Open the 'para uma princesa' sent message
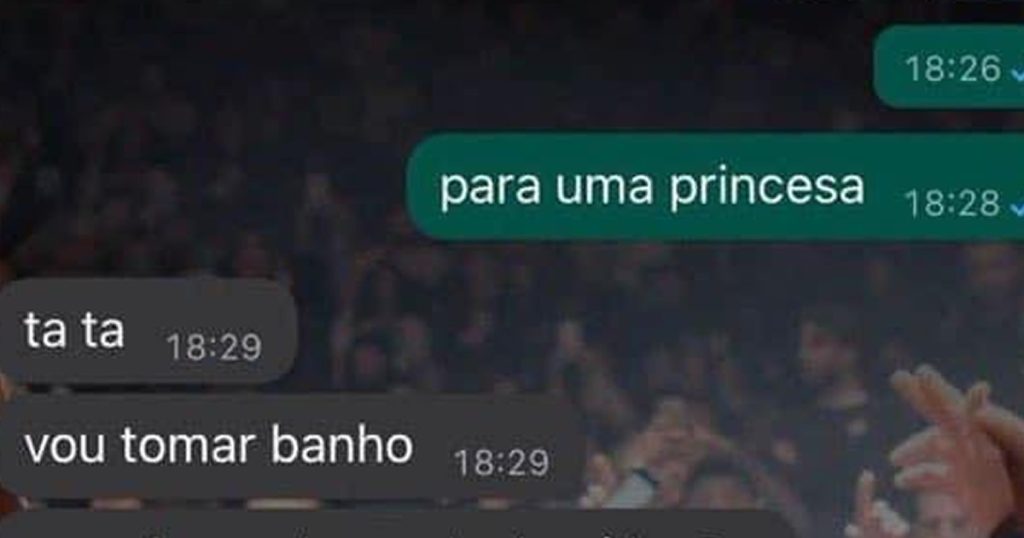The image size is (1024, 538). 715,187
